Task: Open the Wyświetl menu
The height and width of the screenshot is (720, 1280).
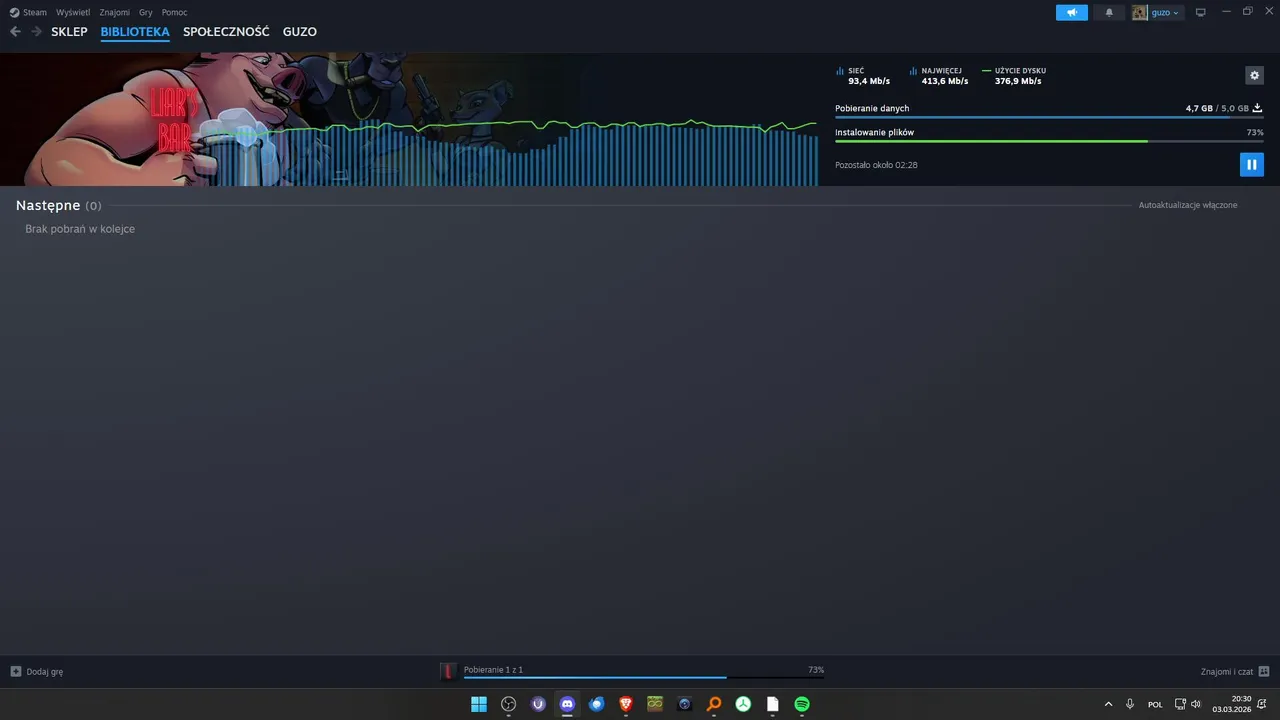Action: [x=73, y=12]
